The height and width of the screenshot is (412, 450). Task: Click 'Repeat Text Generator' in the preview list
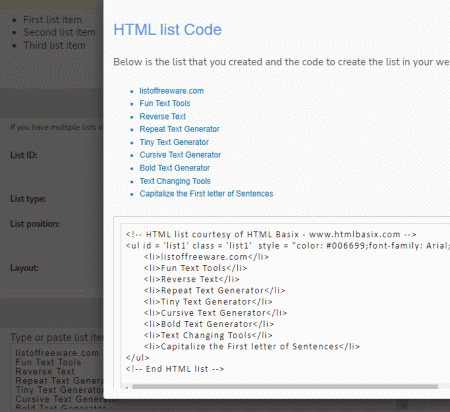(179, 129)
